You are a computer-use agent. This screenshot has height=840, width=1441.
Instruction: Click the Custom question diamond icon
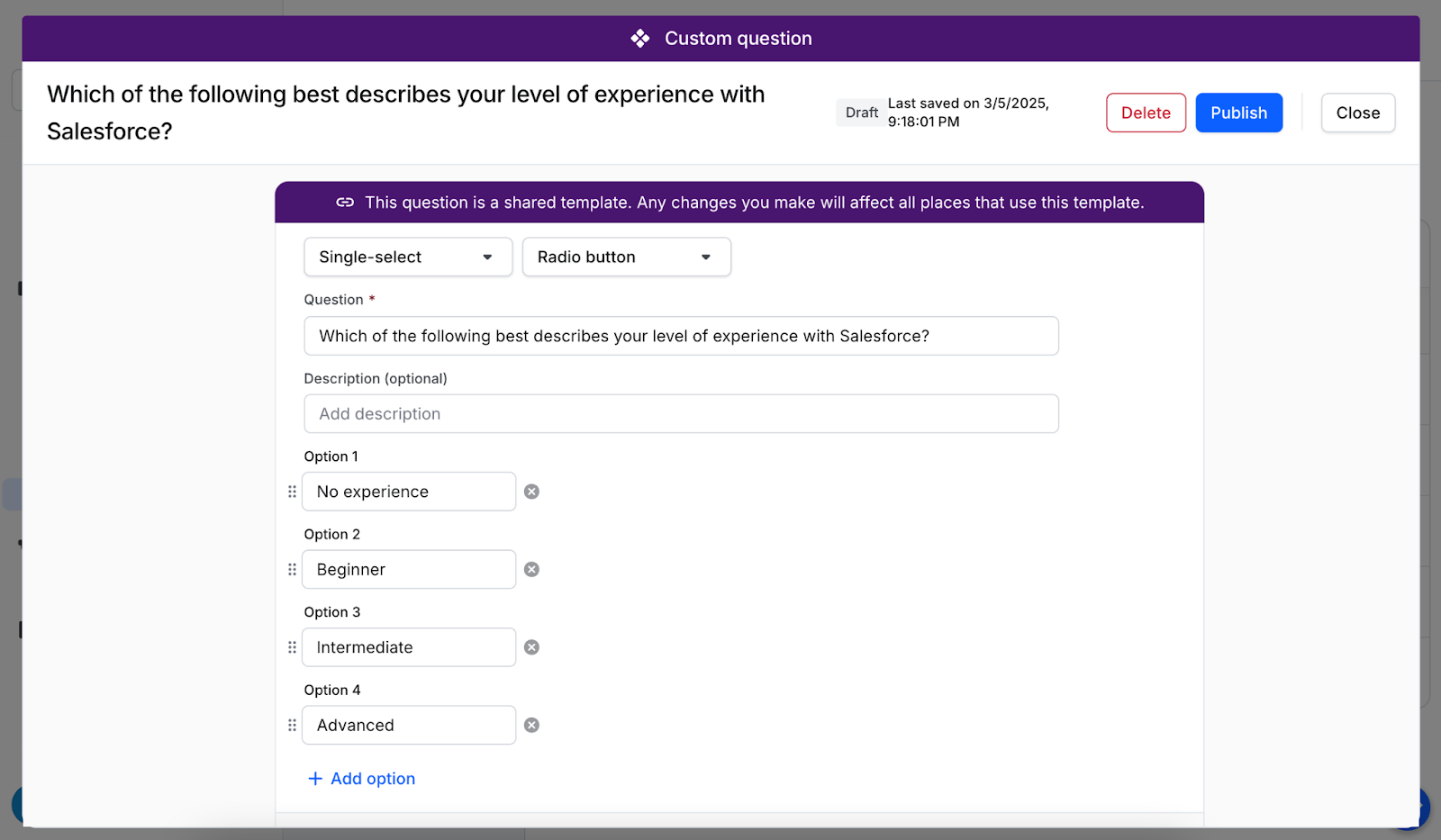tap(639, 39)
